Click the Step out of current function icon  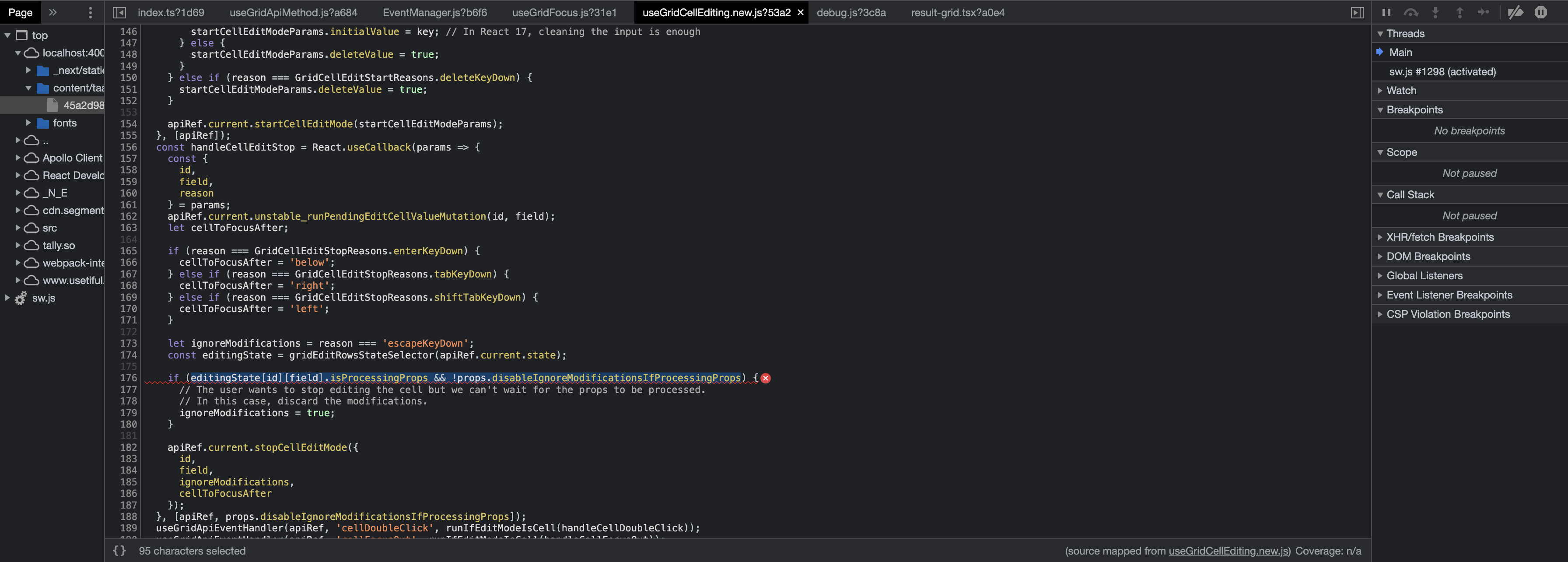1459,11
